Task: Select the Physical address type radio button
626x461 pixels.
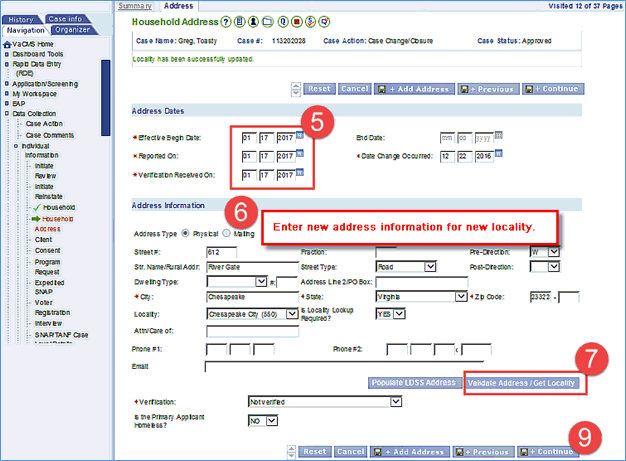Action: [185, 233]
